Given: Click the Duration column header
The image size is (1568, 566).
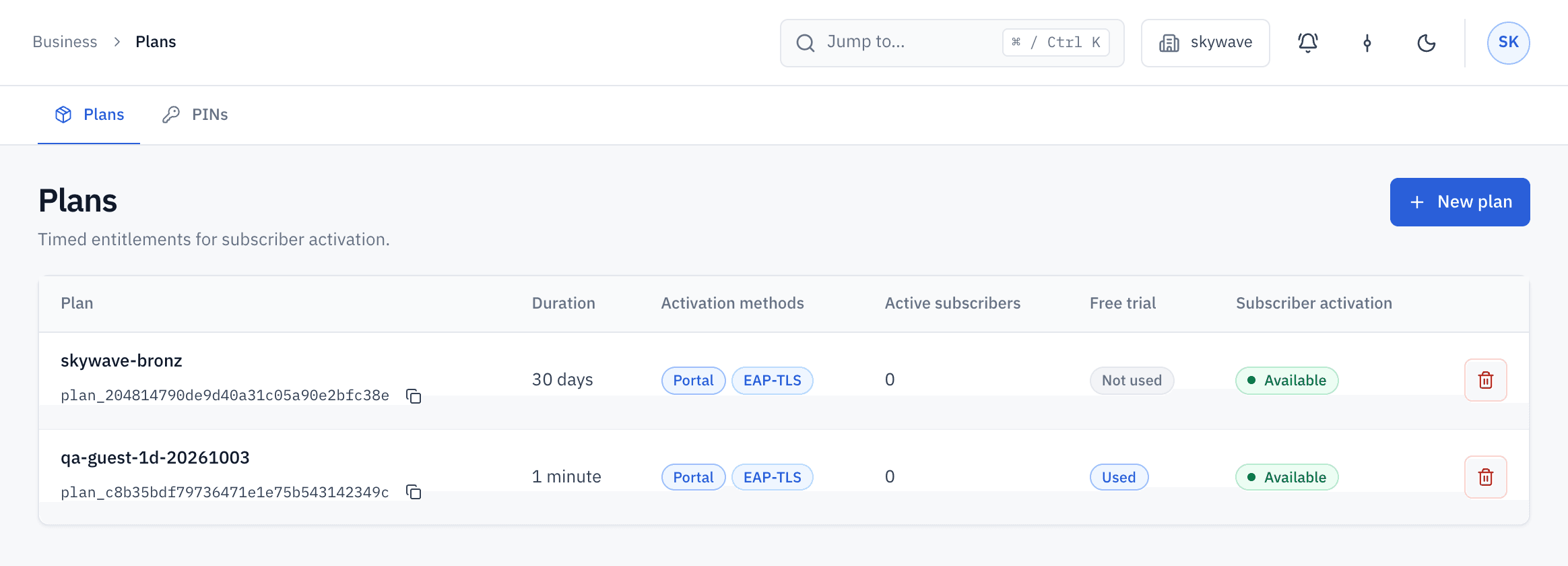Looking at the screenshot, I should [564, 303].
